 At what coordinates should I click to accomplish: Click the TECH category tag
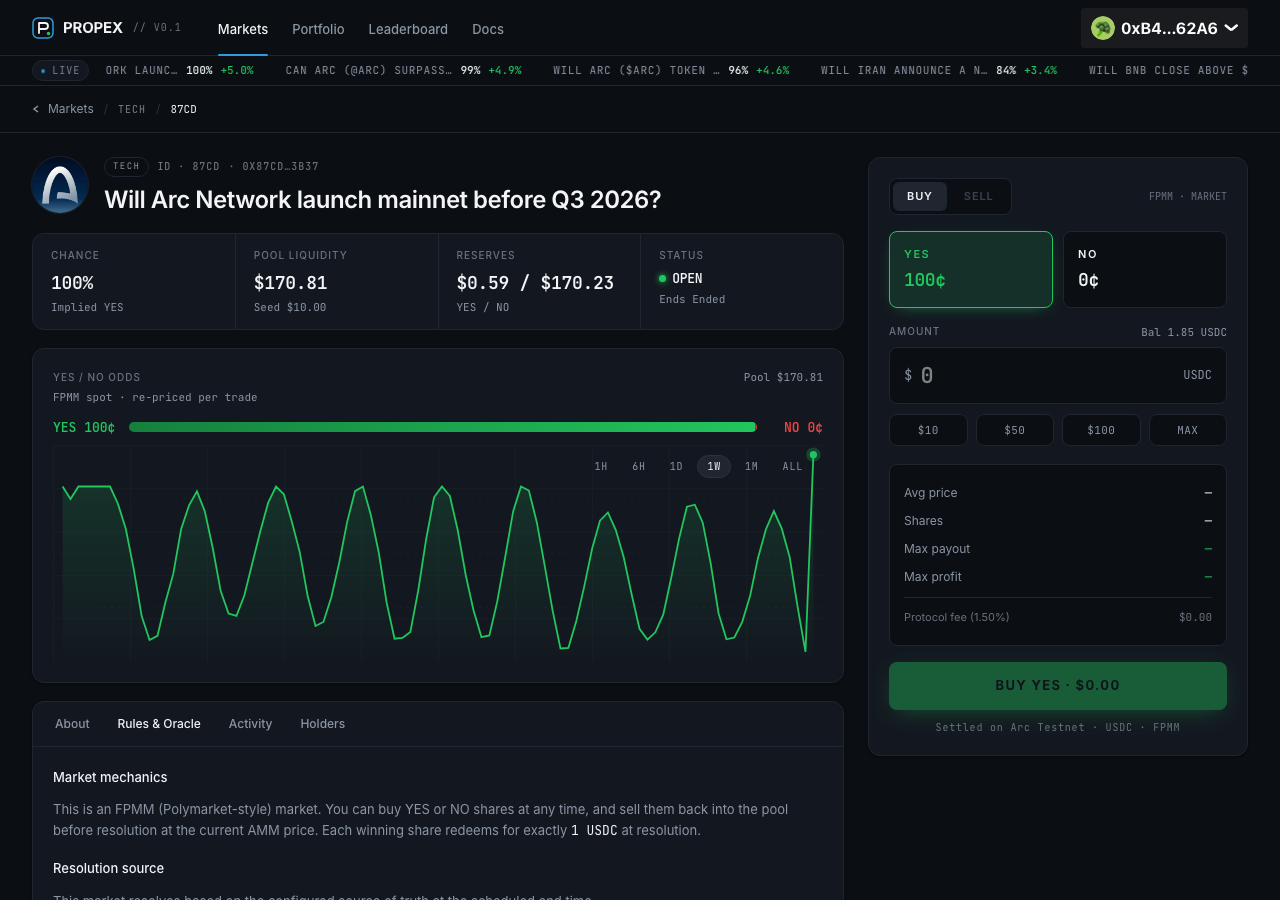[x=127, y=166]
